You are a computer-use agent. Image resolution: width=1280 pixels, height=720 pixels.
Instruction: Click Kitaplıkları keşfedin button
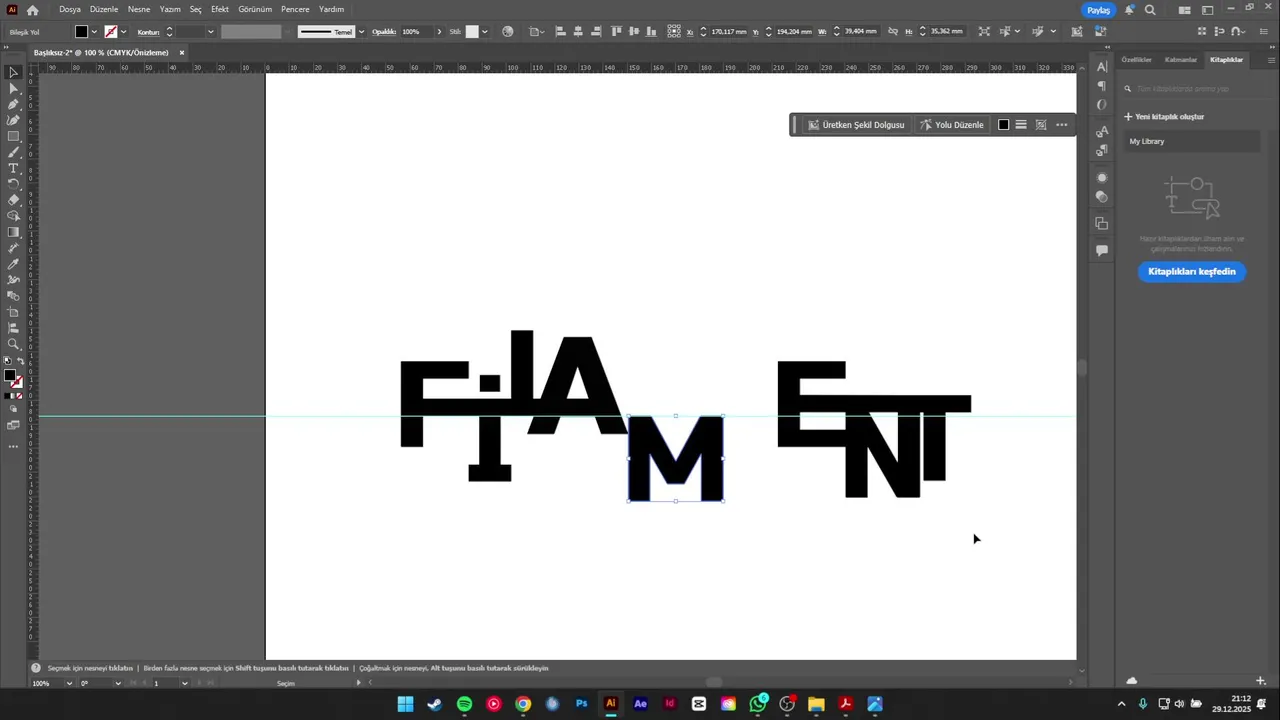[1192, 272]
